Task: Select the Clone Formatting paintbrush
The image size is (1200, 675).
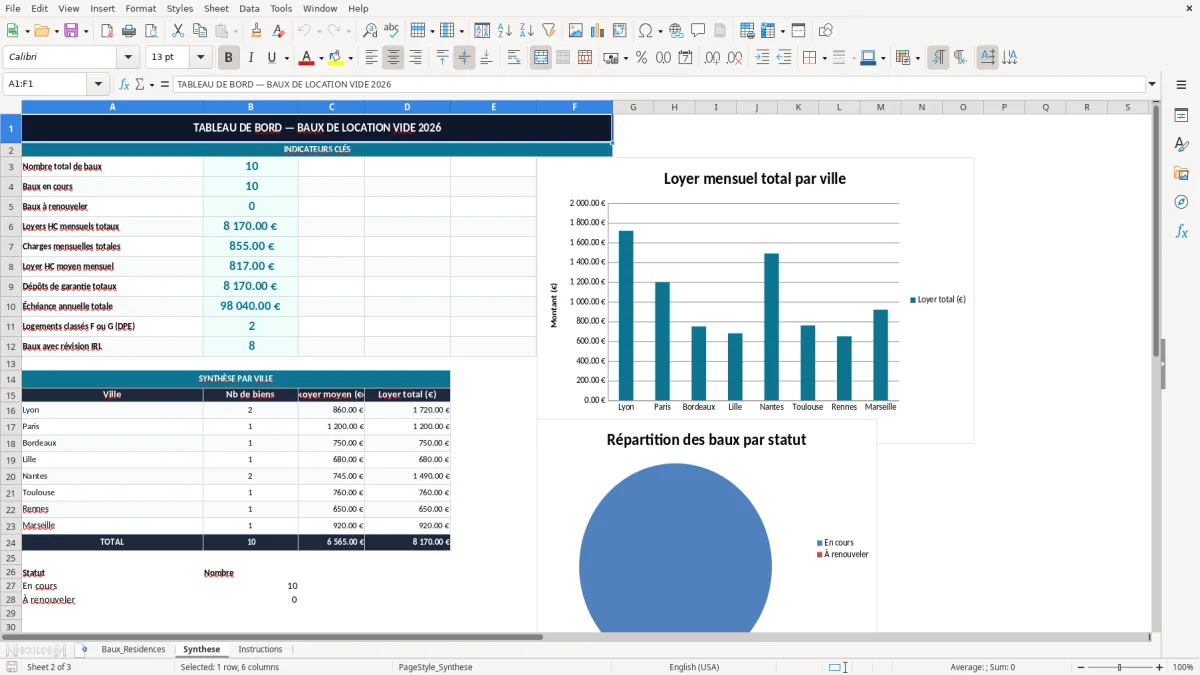Action: click(256, 31)
